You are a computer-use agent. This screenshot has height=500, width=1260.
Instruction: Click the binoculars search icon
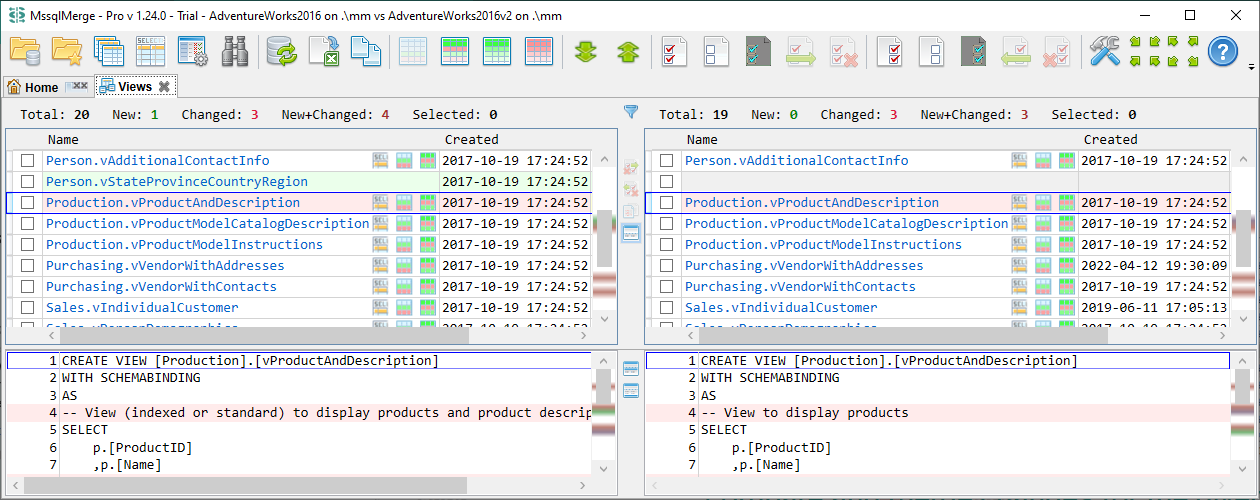235,51
